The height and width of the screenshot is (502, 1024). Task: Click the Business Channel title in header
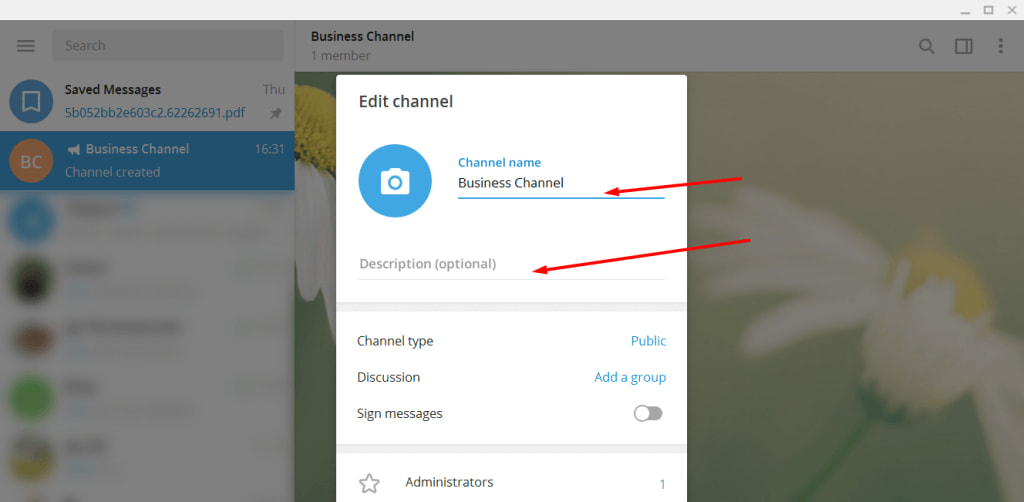(362, 37)
